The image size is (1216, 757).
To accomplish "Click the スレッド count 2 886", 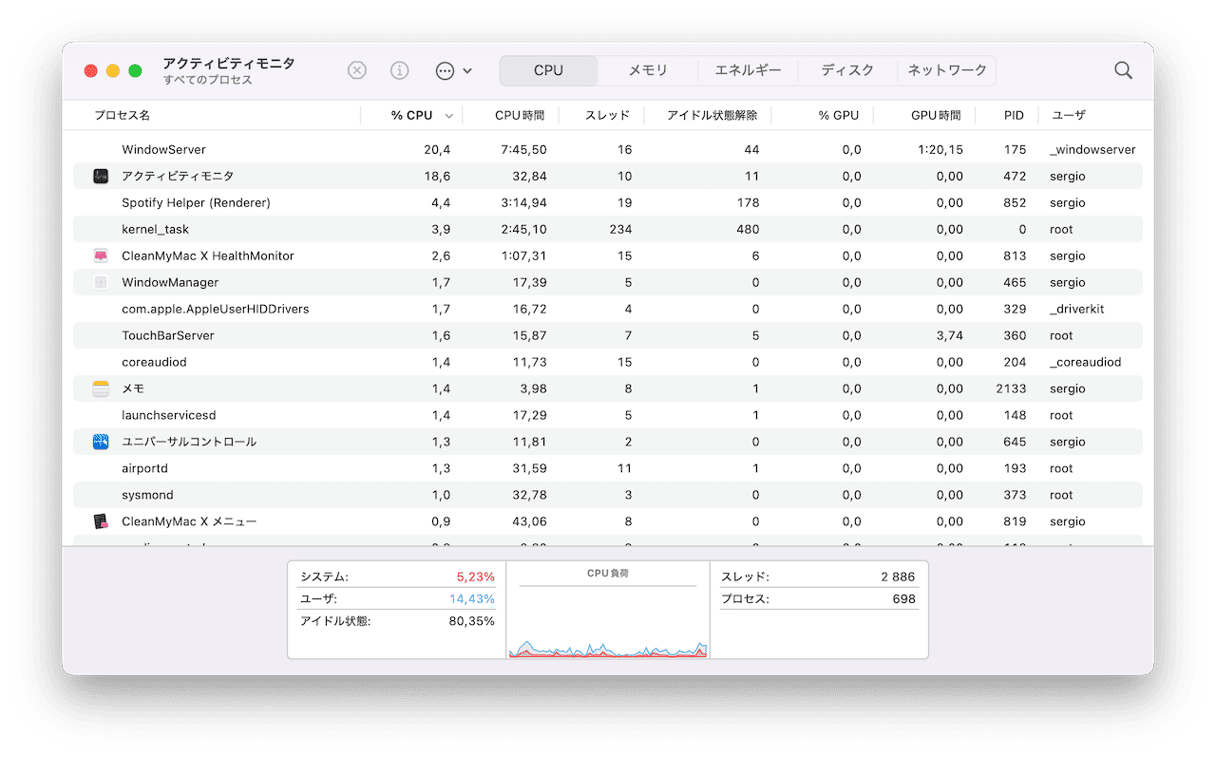I will click(898, 577).
